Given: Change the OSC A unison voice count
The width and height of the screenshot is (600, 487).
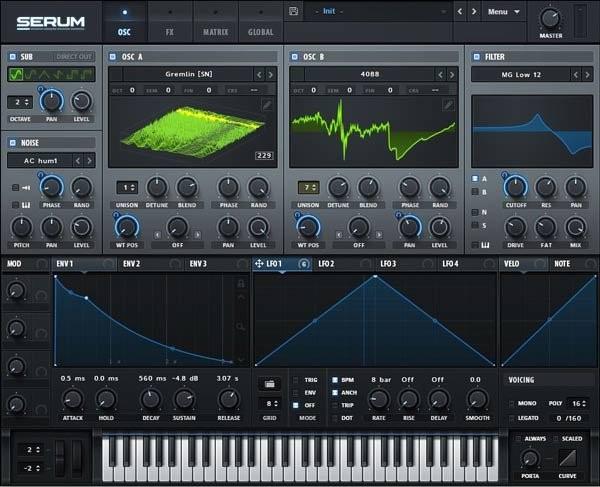Looking at the screenshot, I should pos(127,188).
